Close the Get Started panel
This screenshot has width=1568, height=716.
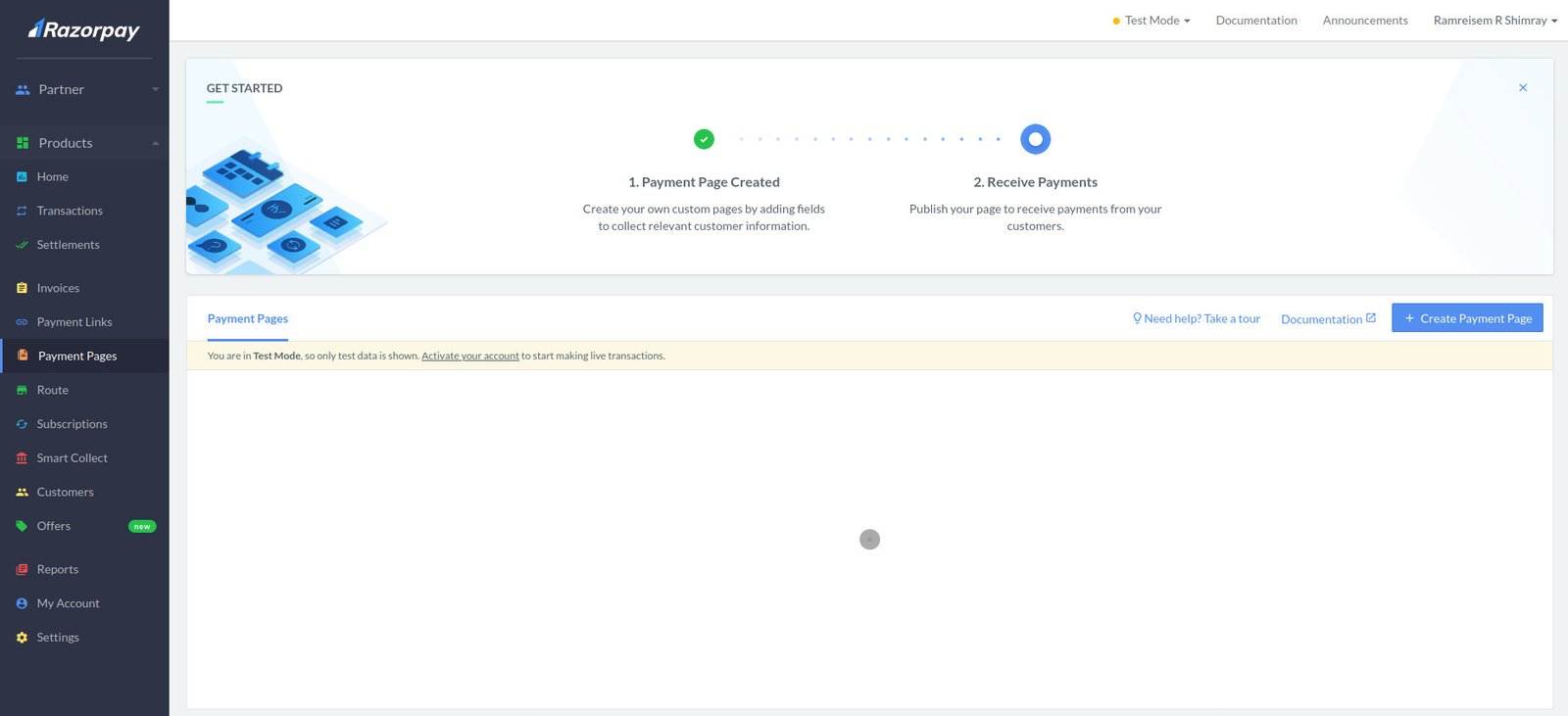pos(1523,87)
